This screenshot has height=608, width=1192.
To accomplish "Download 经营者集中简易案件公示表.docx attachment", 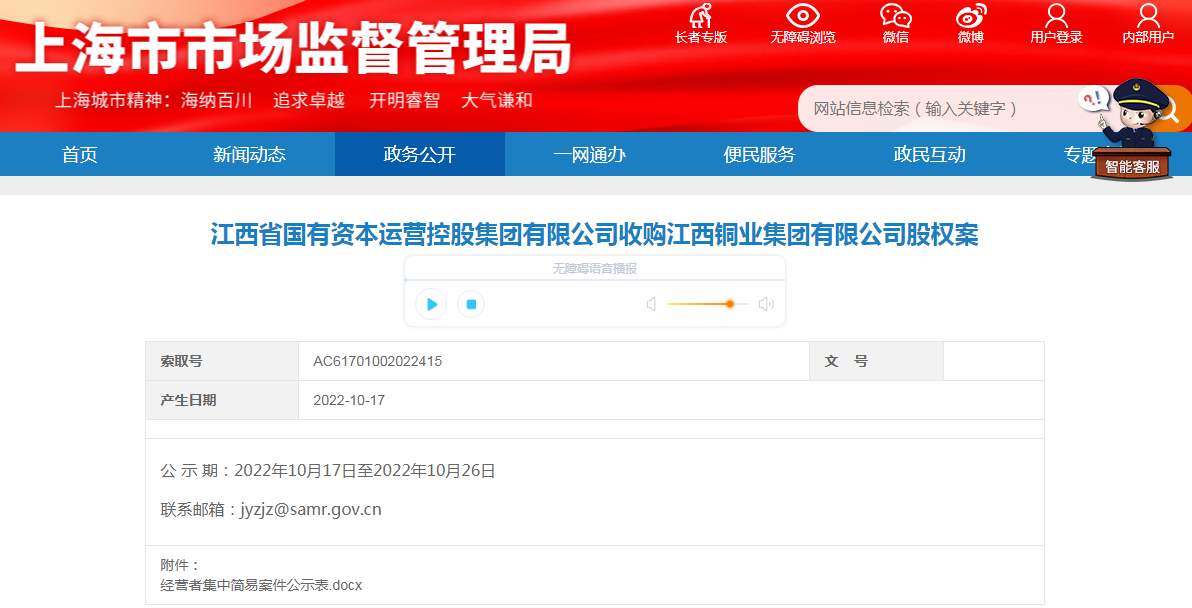I will (x=262, y=585).
